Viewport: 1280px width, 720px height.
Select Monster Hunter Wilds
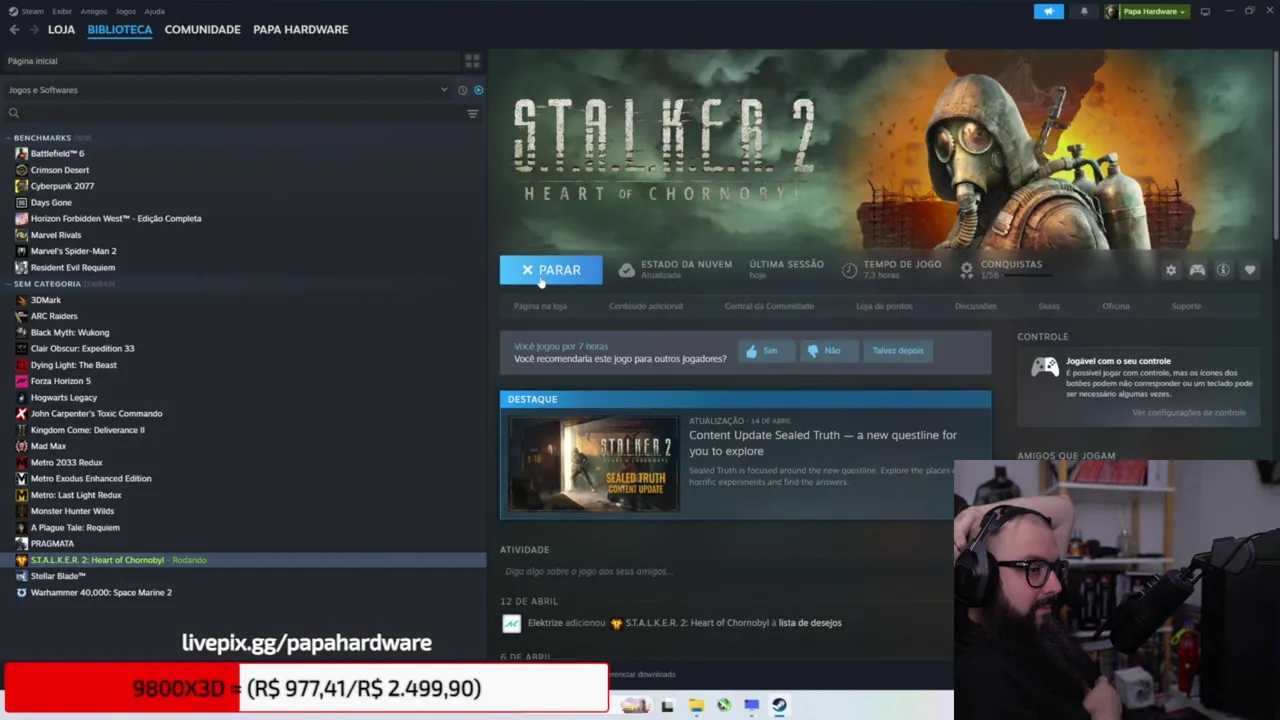72,511
